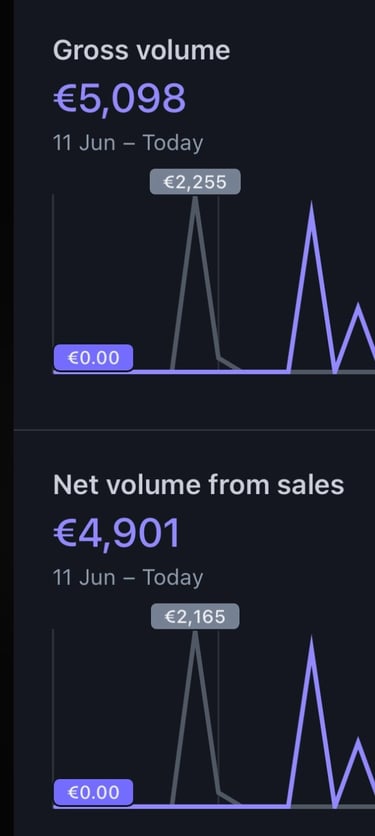Click small gray tail bump in Net volume chart

[x=229, y=798]
